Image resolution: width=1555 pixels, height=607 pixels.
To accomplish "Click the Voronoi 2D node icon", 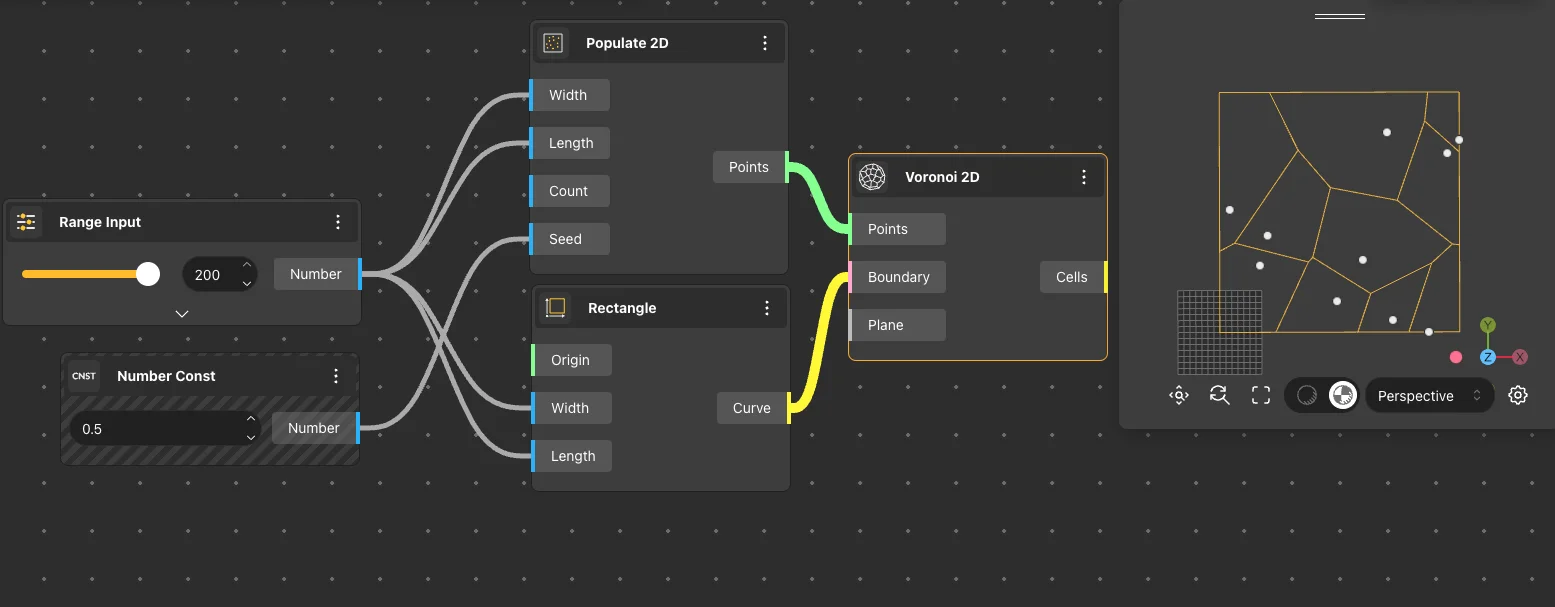I will (873, 177).
